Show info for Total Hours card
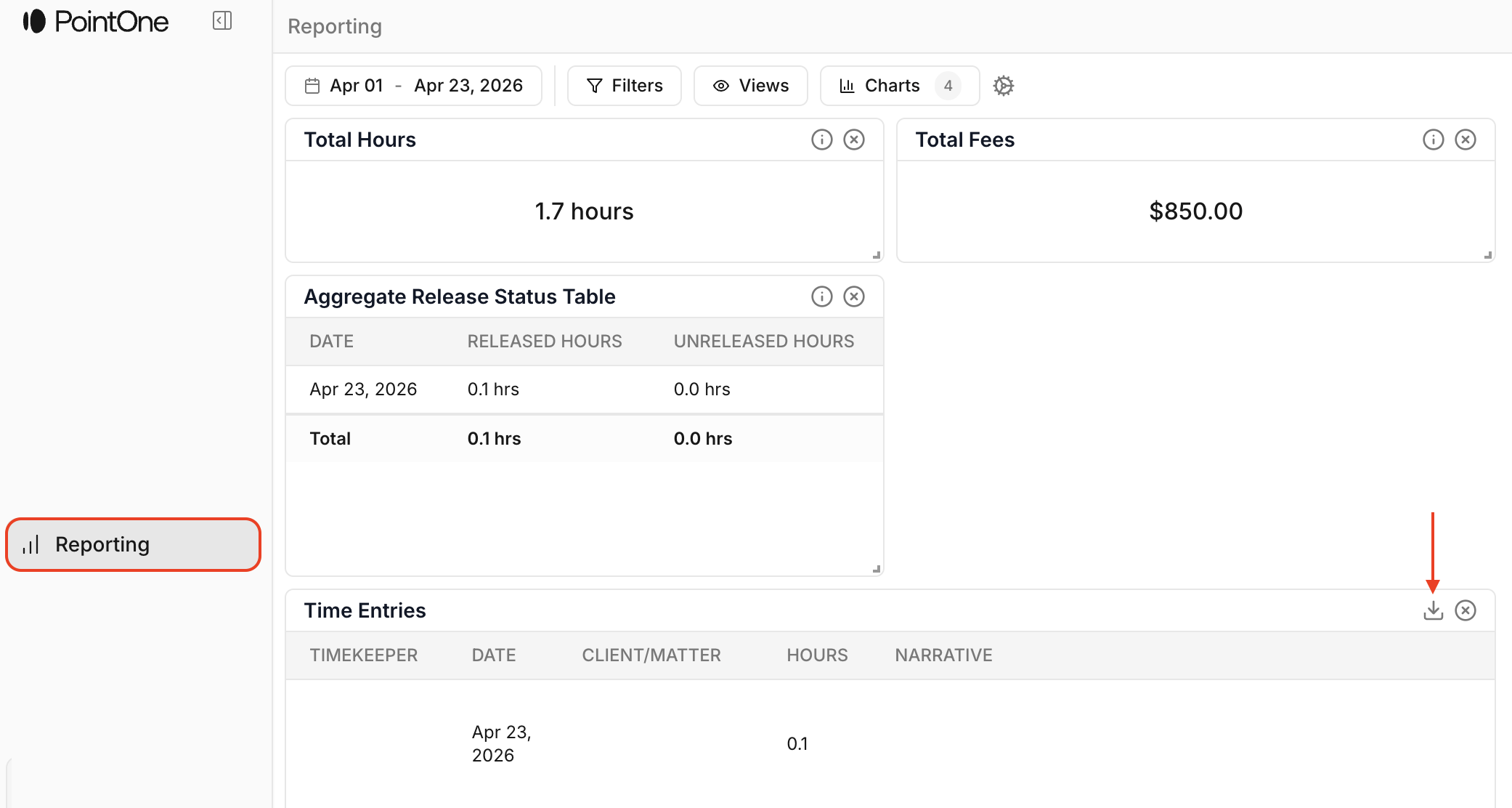Image resolution: width=1512 pixels, height=808 pixels. (822, 140)
